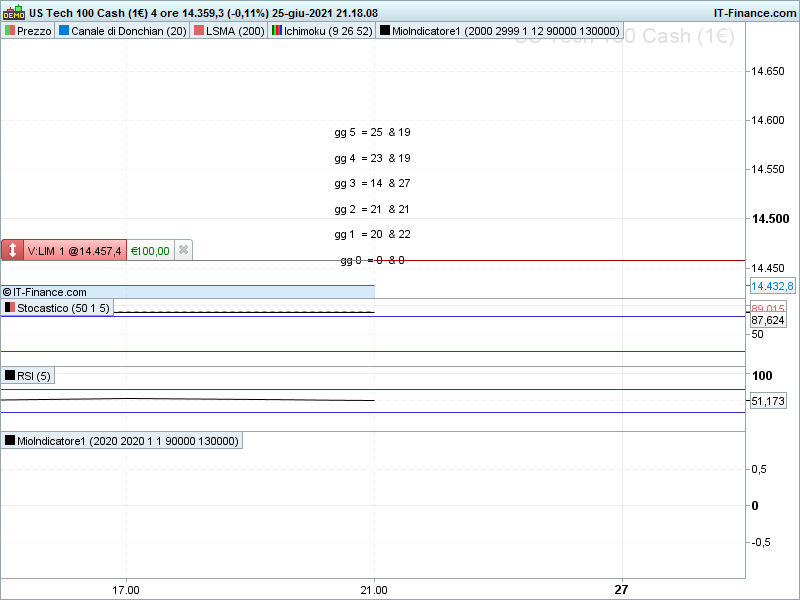Click the text gg 4 = 23 & 19
Image resolution: width=800 pixels, height=600 pixels.
[x=372, y=158]
